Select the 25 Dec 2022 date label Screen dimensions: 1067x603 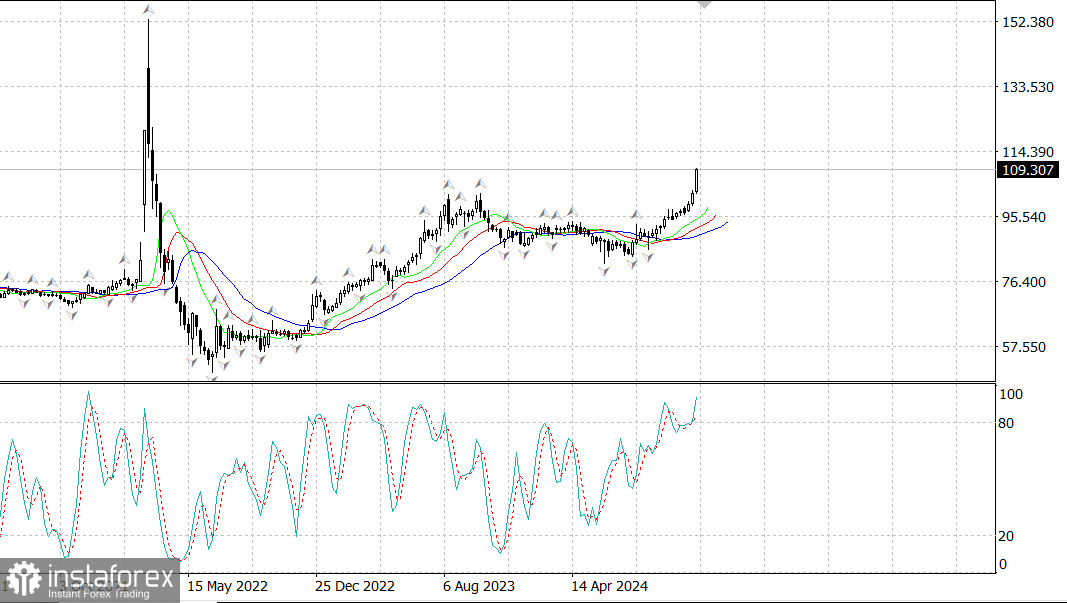(x=355, y=586)
